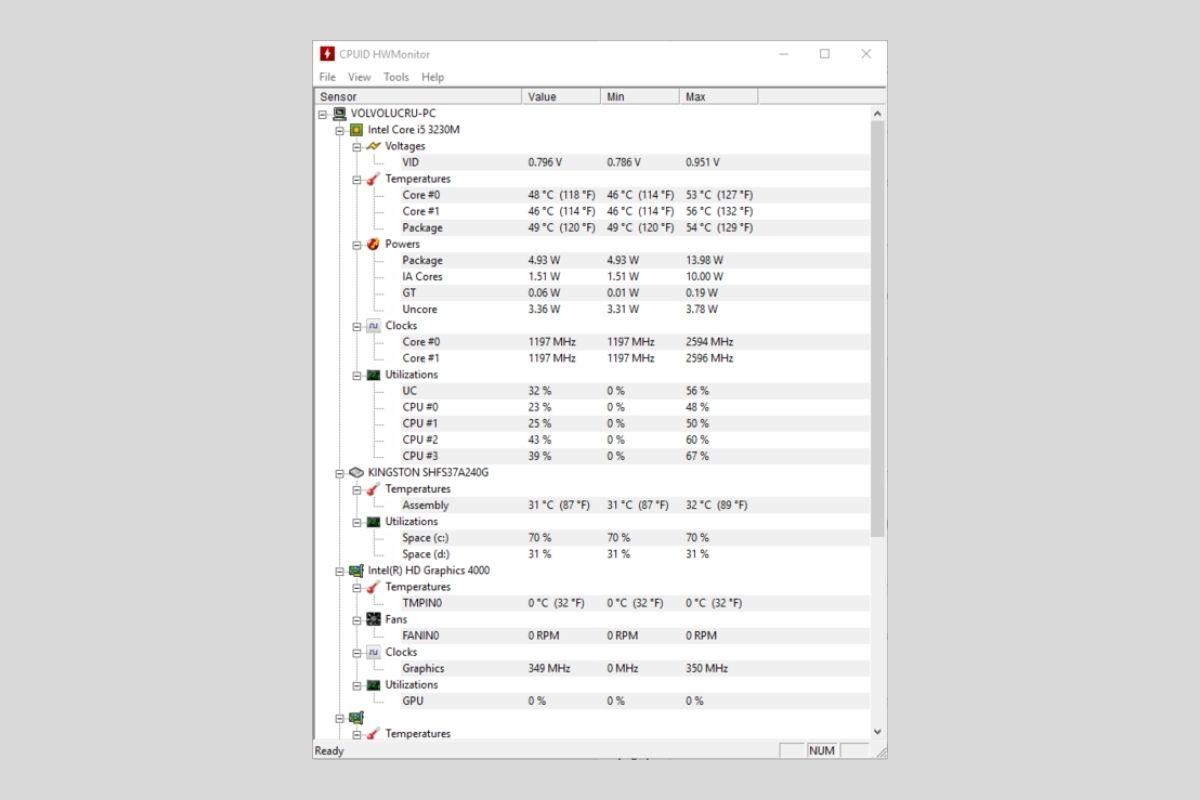Click the 2594 MHz max clock value

coord(709,342)
